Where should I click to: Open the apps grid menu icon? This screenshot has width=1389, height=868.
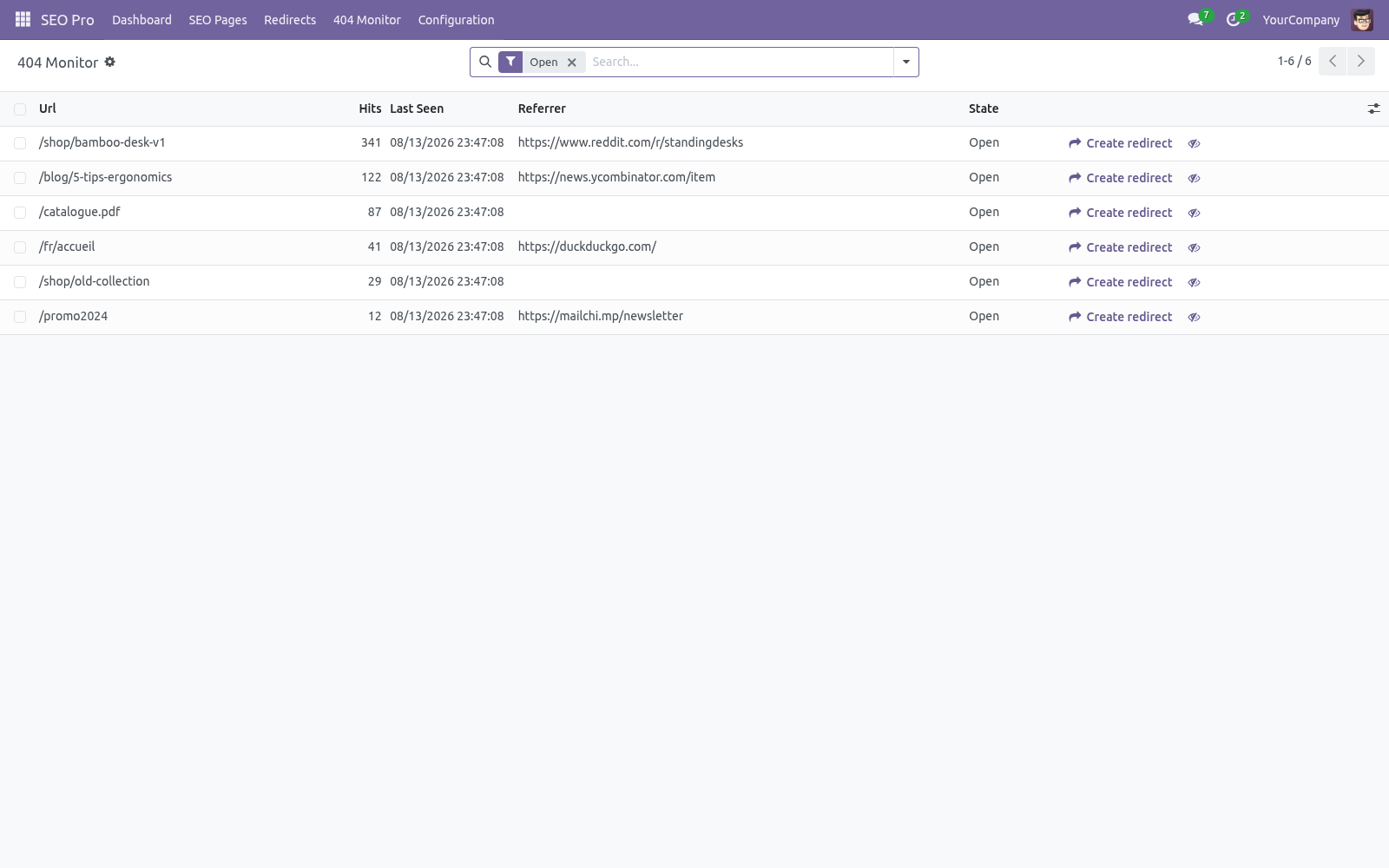(23, 19)
